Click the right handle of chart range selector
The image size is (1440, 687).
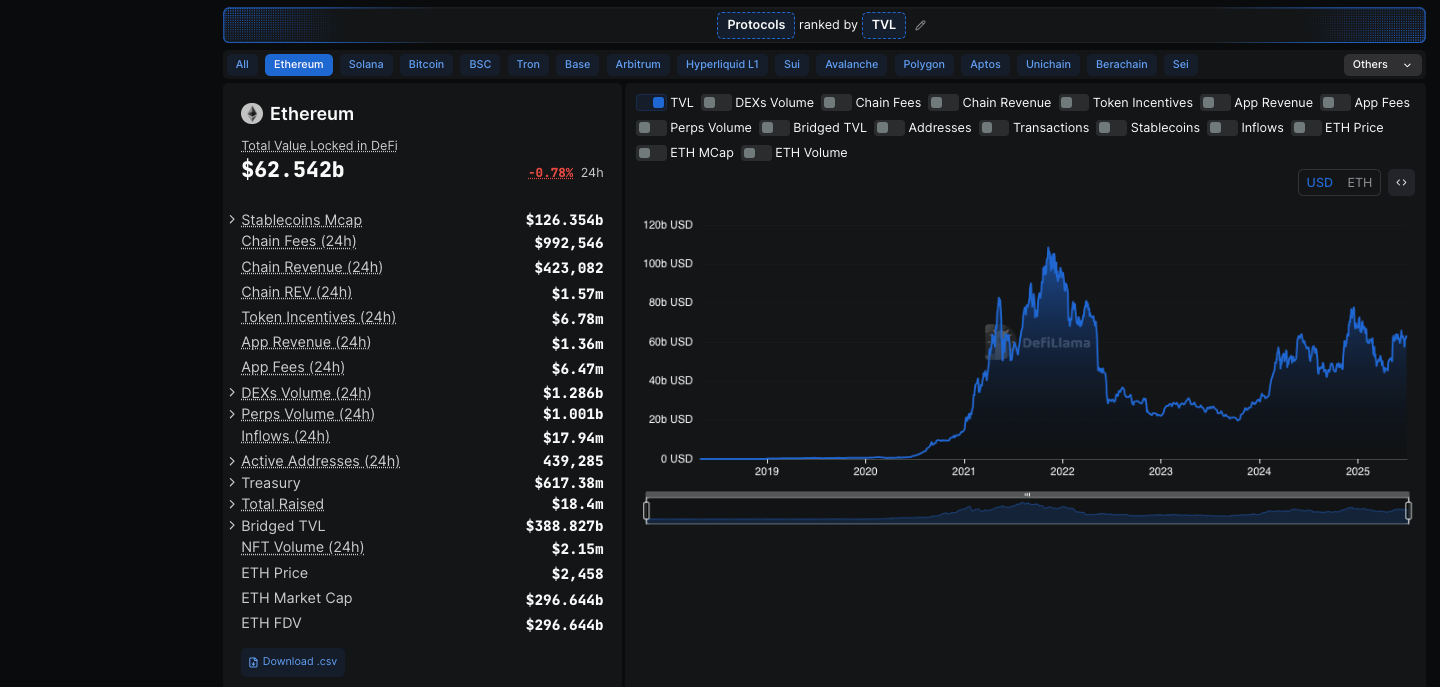[x=1408, y=511]
